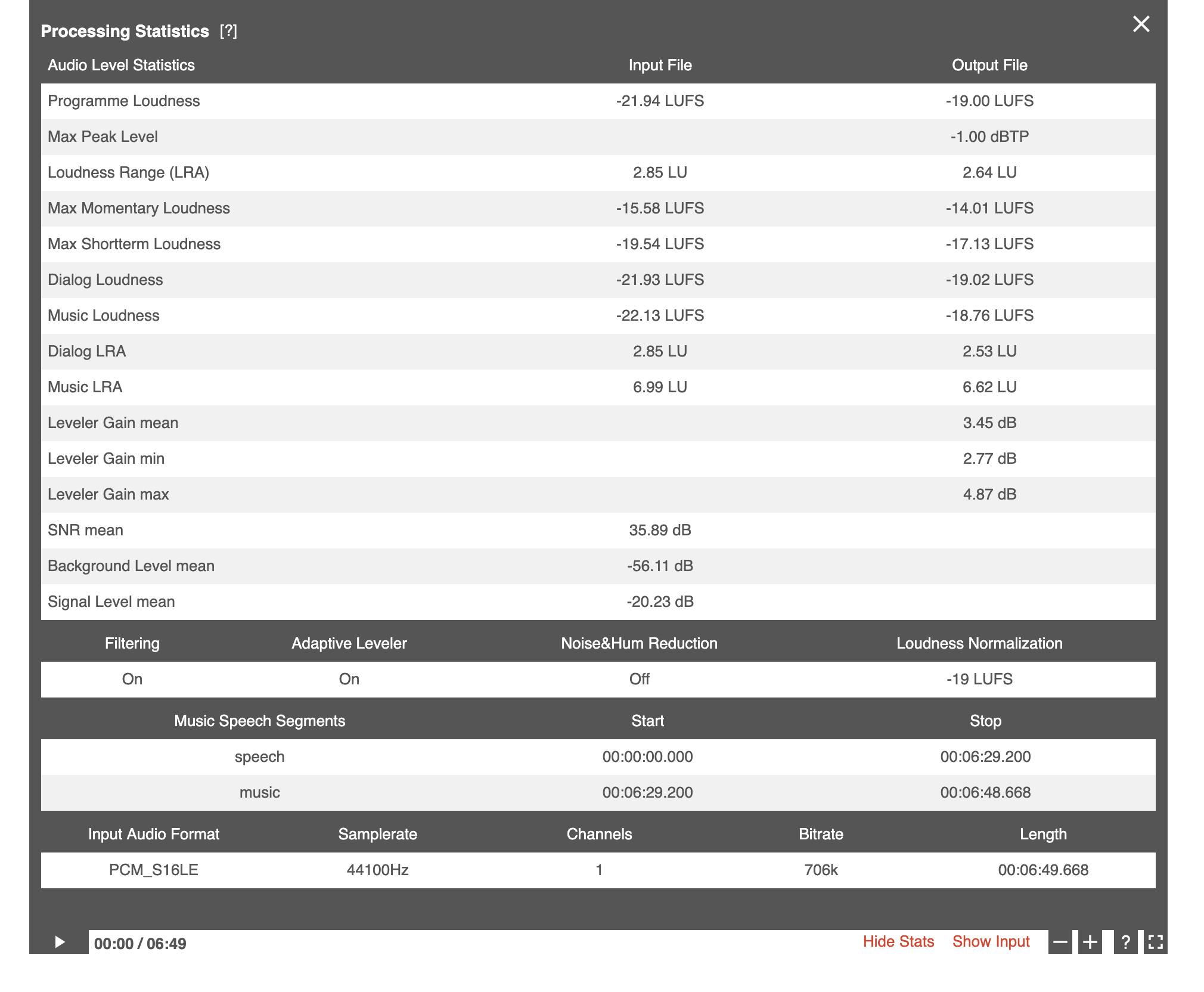Click the Noise&Hum Reduction Off value

[x=639, y=679]
